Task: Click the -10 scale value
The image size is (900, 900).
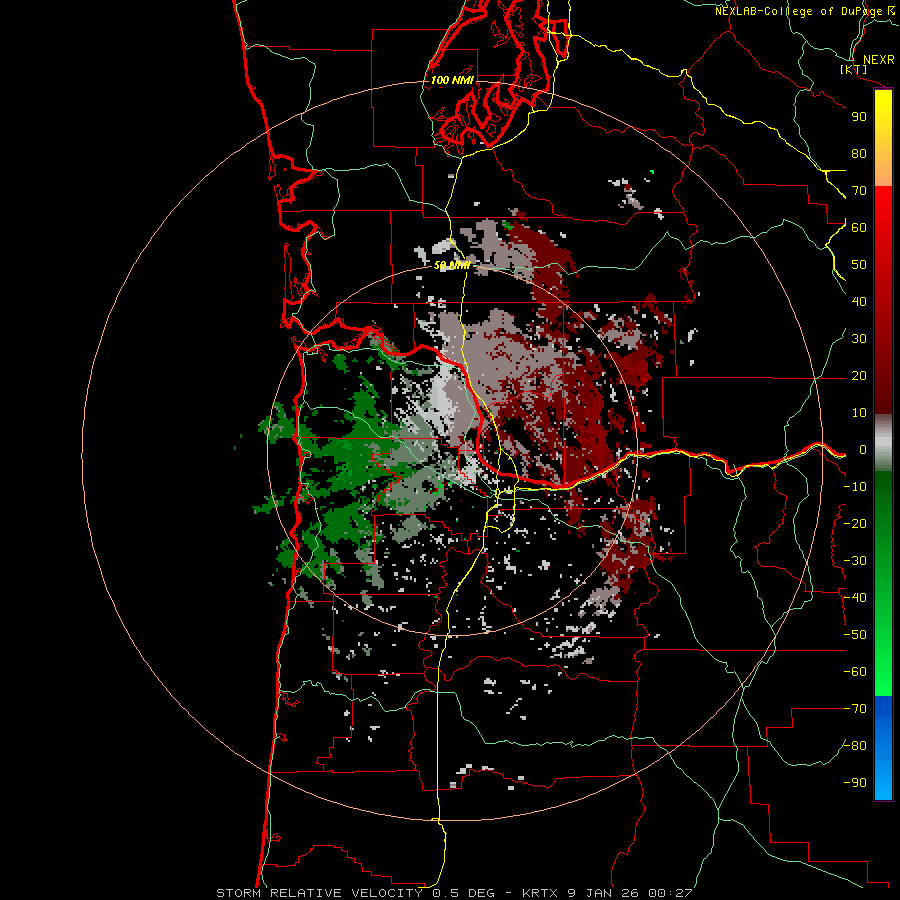Action: (x=855, y=487)
